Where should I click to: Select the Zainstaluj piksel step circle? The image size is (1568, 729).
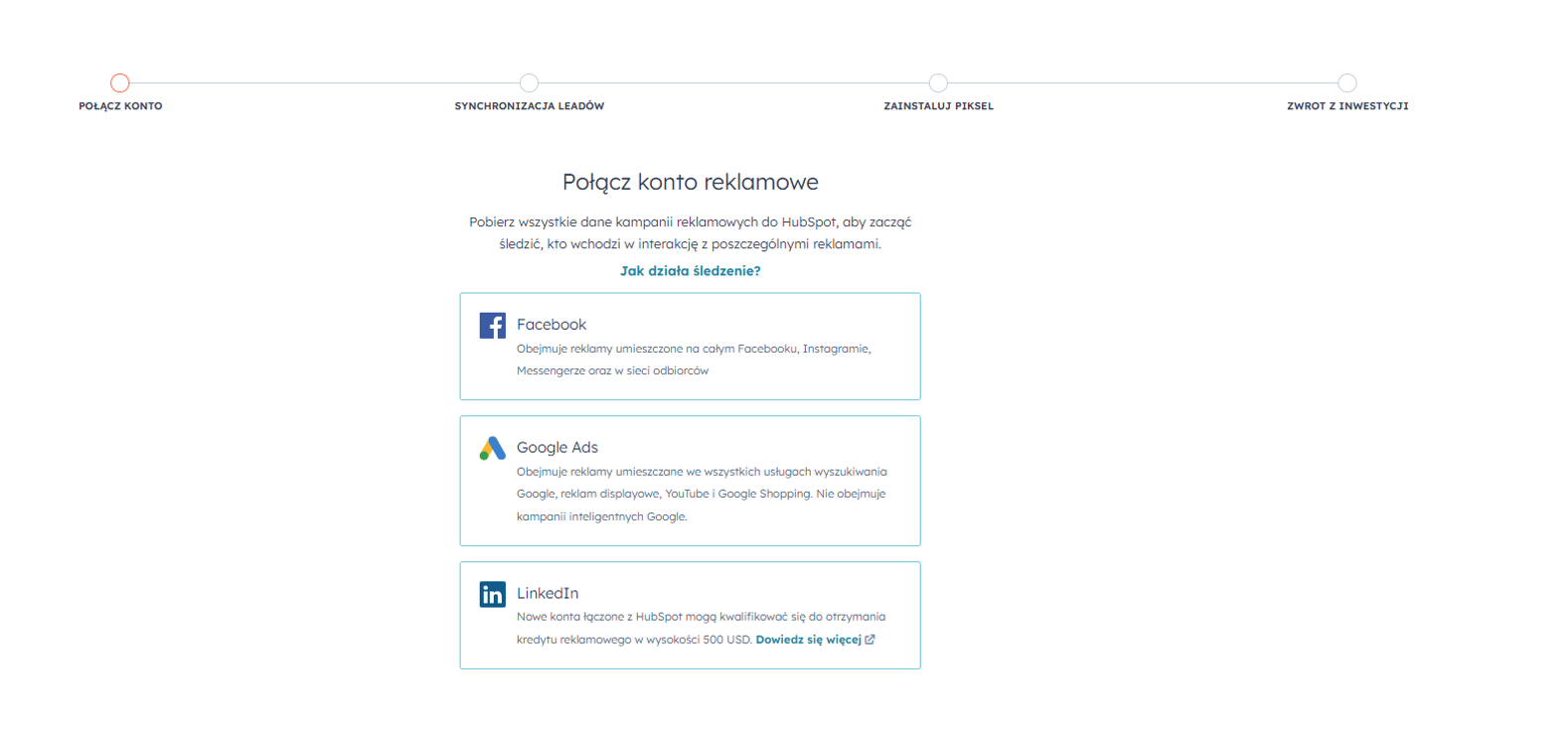tap(938, 82)
